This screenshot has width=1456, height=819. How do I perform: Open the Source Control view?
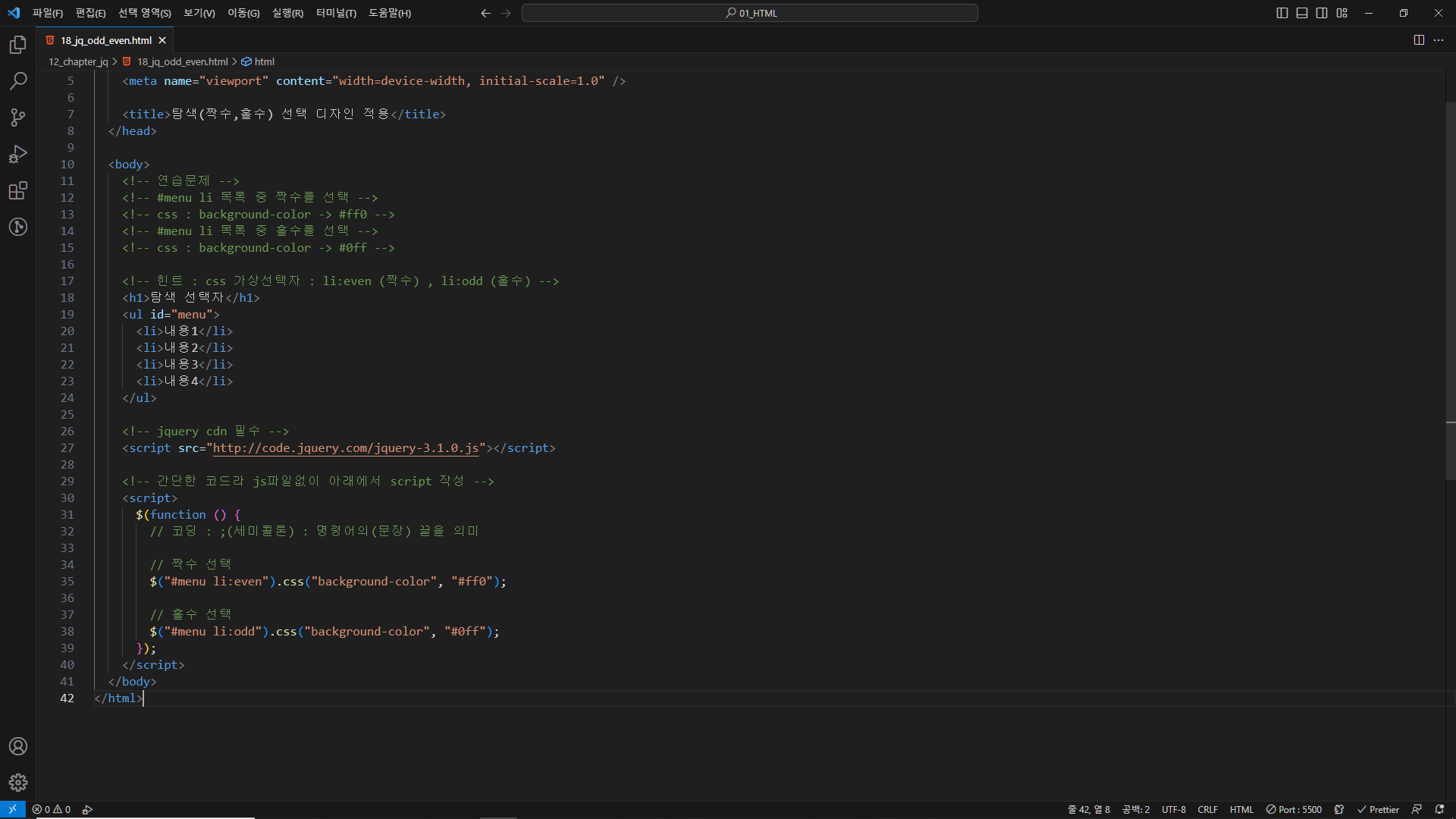[18, 118]
